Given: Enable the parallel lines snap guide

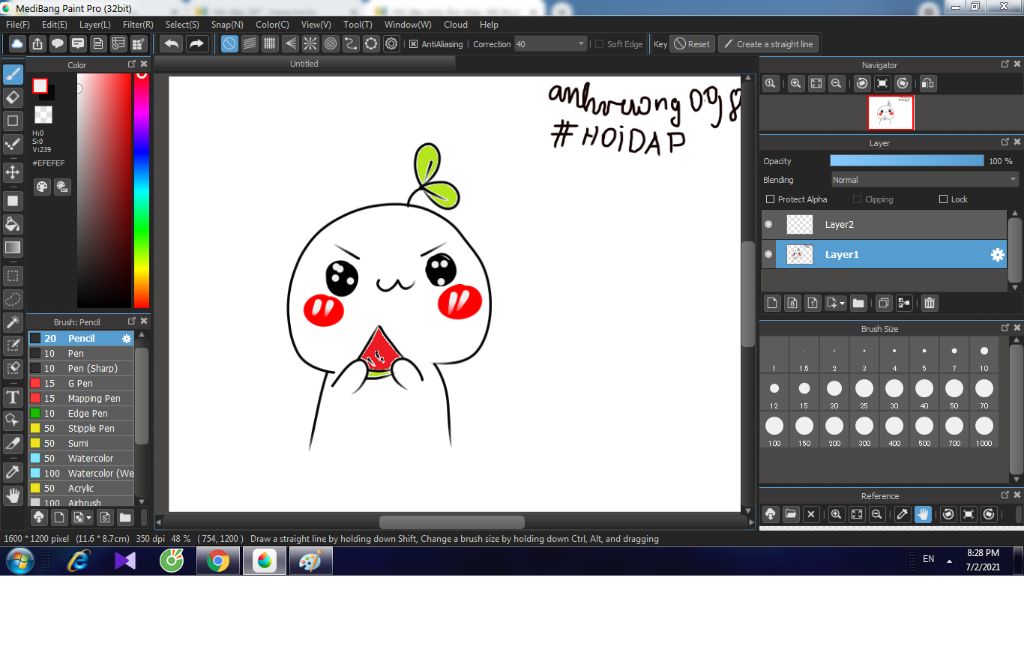Looking at the screenshot, I should pyautogui.click(x=249, y=44).
